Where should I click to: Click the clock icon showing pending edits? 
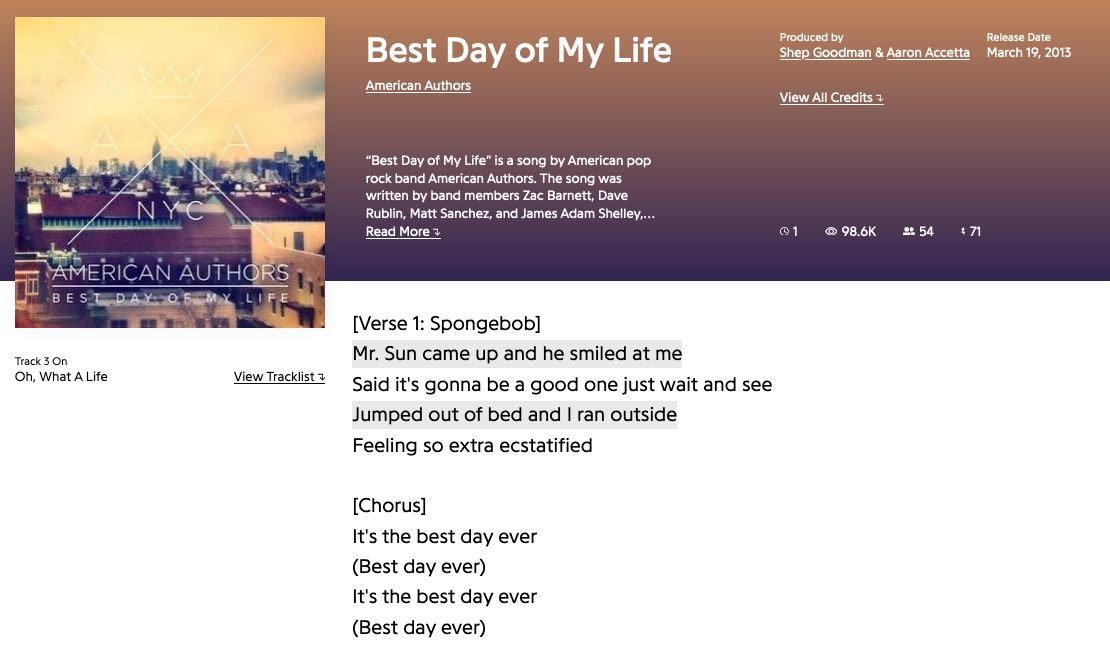tap(787, 231)
